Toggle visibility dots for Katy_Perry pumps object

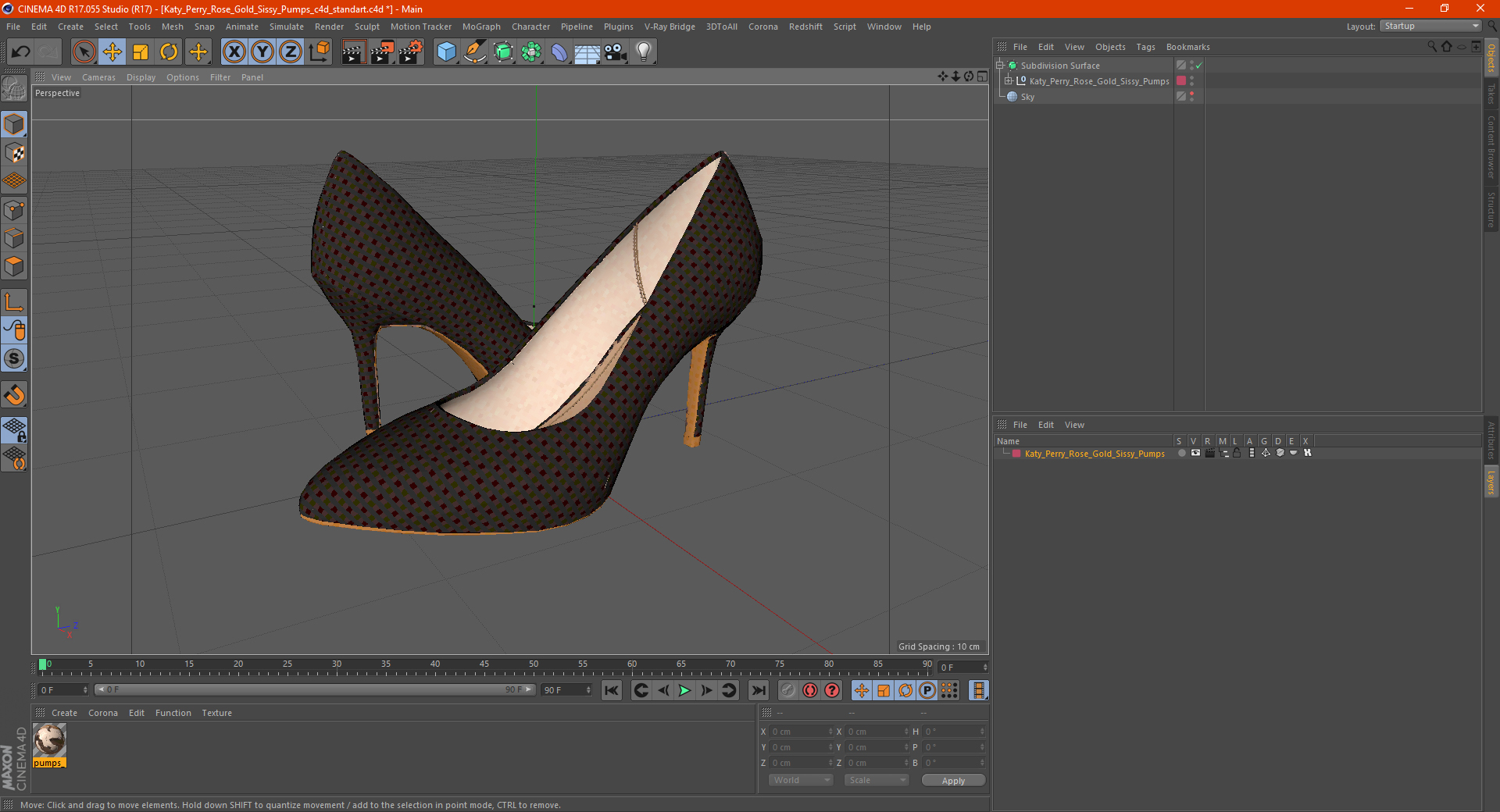point(1192,81)
